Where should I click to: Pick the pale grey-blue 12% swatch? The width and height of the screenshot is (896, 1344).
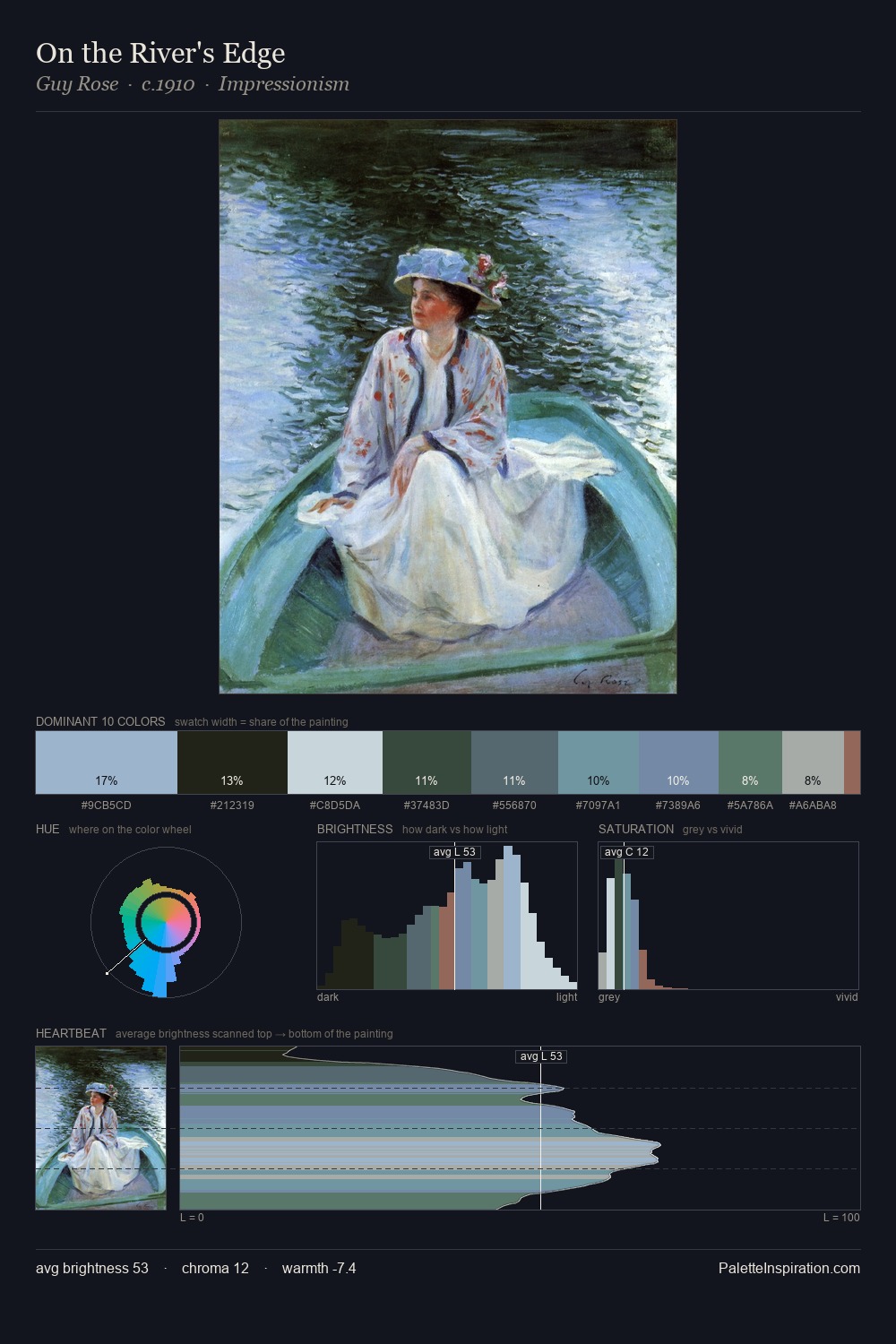click(335, 762)
